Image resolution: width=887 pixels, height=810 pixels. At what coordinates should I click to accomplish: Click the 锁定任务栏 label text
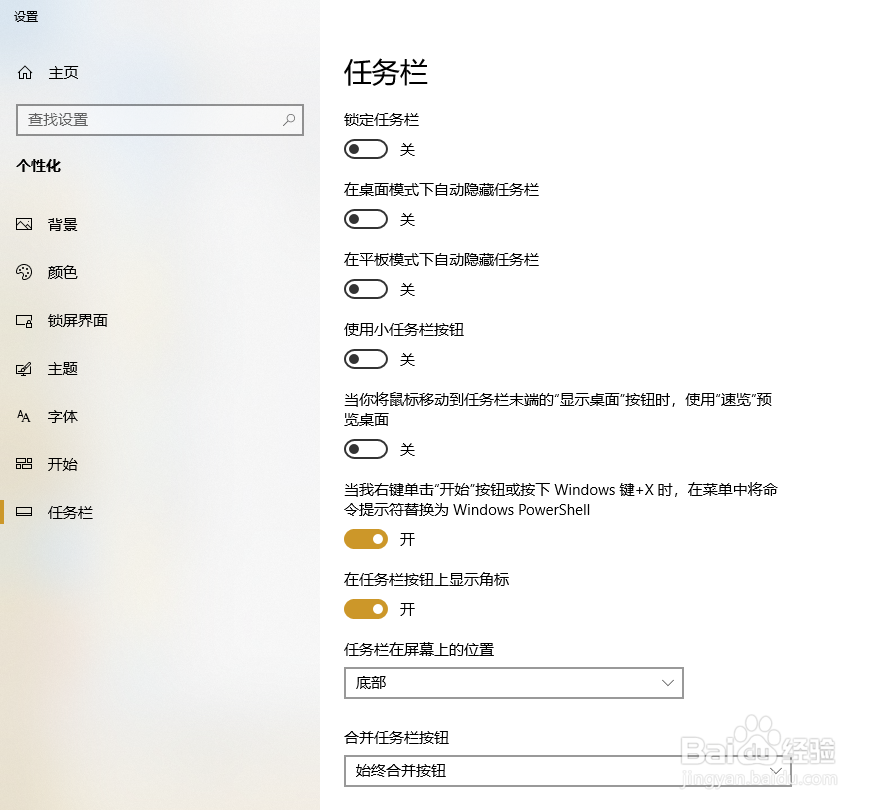pos(381,120)
